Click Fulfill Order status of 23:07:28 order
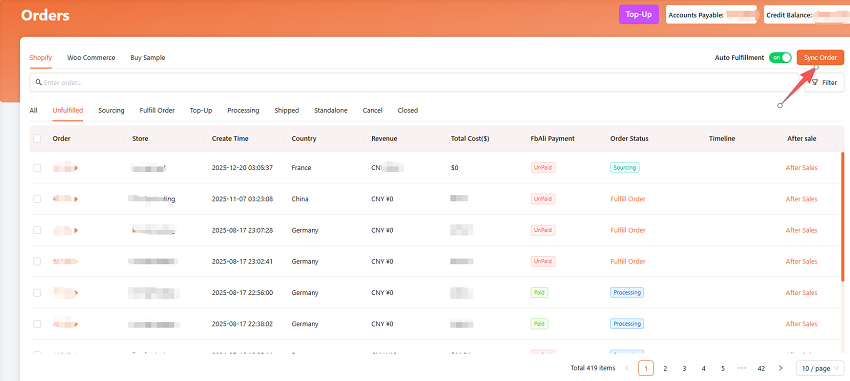Image resolution: width=850 pixels, height=381 pixels. click(x=628, y=230)
